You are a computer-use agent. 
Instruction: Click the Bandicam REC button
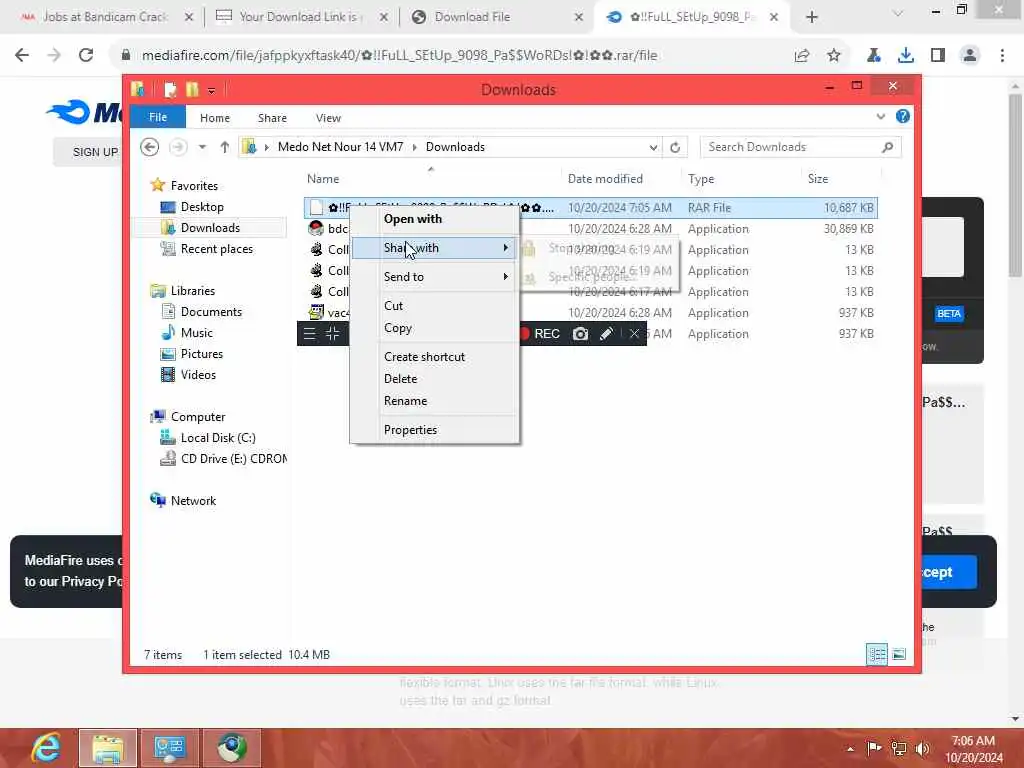pos(540,334)
